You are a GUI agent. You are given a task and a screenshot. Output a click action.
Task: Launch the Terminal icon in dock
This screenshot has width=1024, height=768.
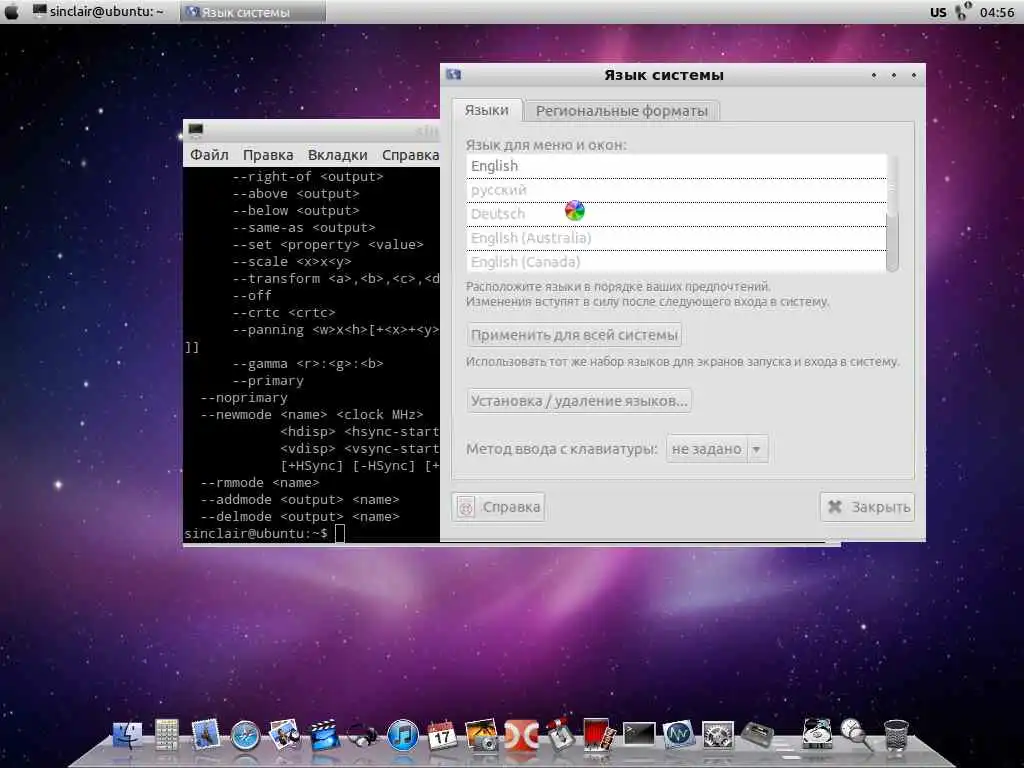point(639,735)
